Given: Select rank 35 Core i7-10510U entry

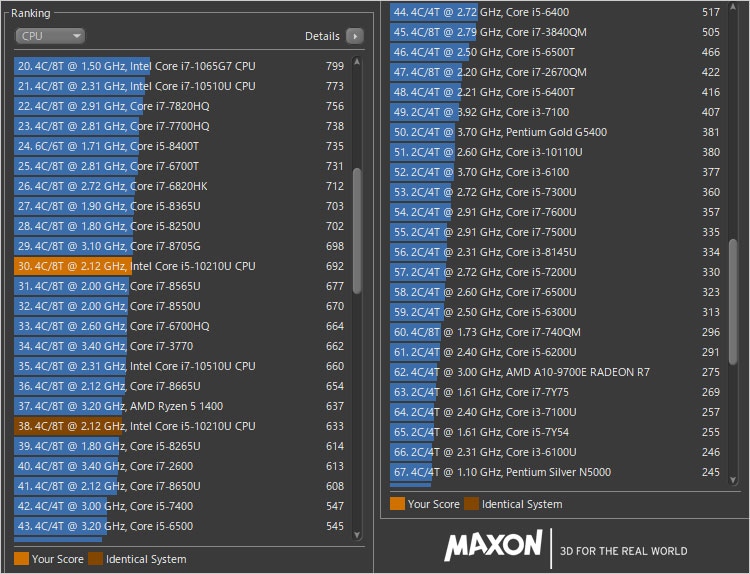Looking at the screenshot, I should click(x=179, y=366).
